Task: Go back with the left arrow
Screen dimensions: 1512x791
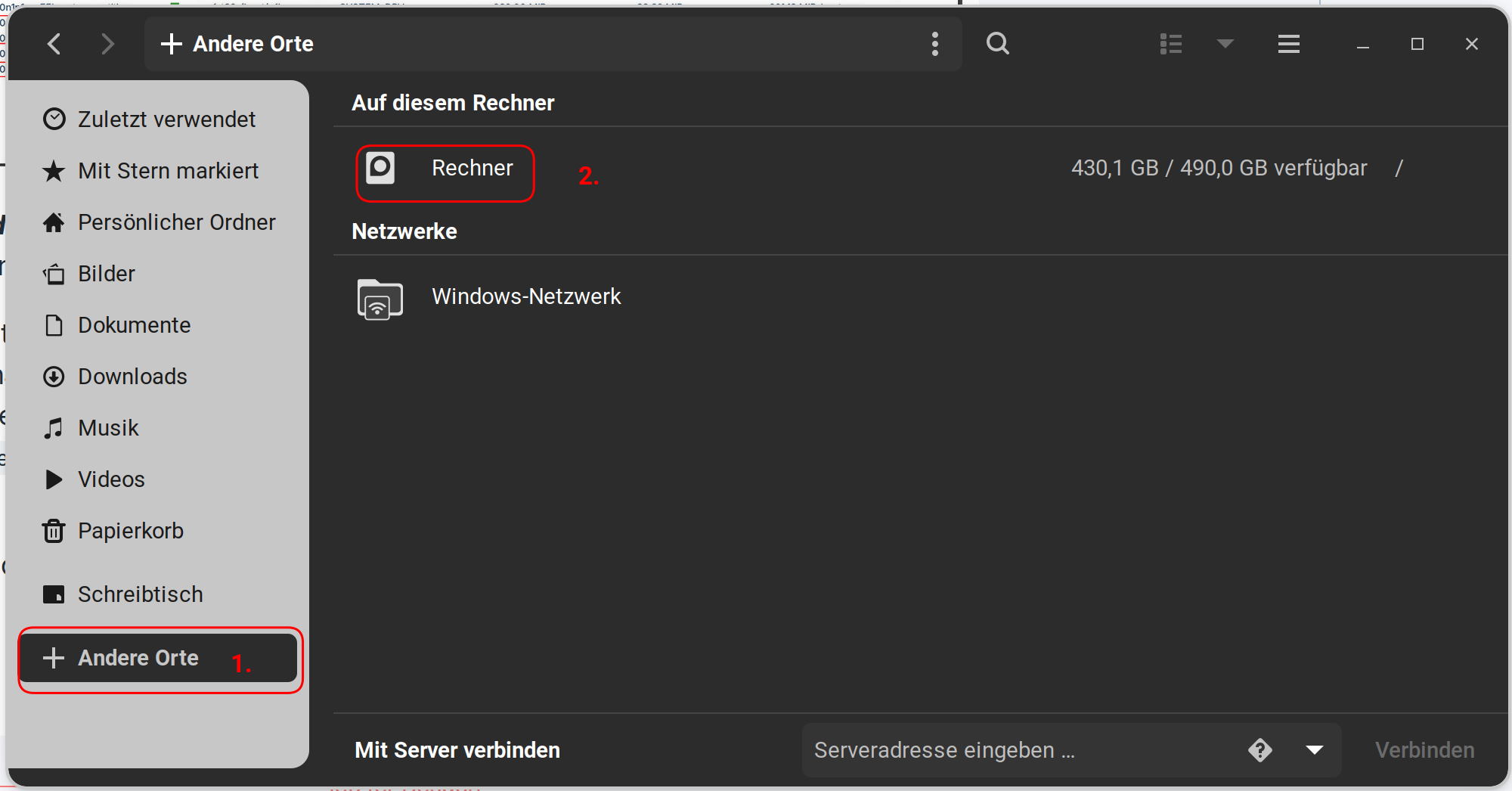Action: [x=54, y=44]
